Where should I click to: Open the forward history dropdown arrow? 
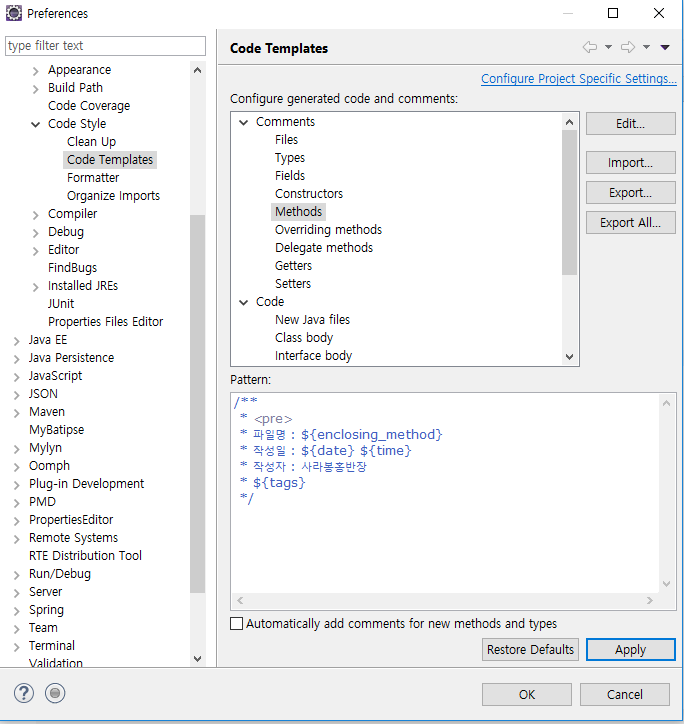click(x=647, y=47)
